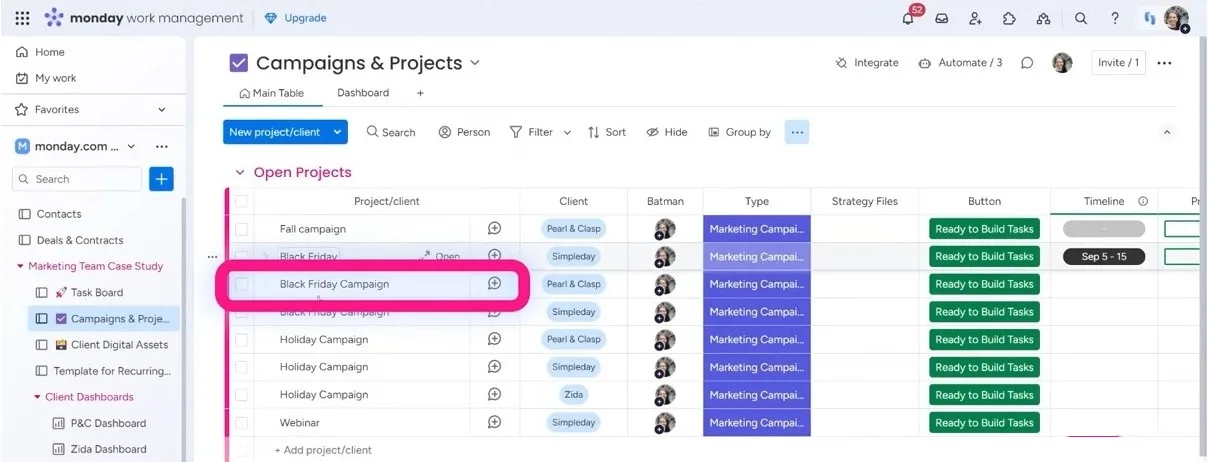Open the New project/client dropdown arrow
Viewport: 1208px width, 462px height.
338,132
